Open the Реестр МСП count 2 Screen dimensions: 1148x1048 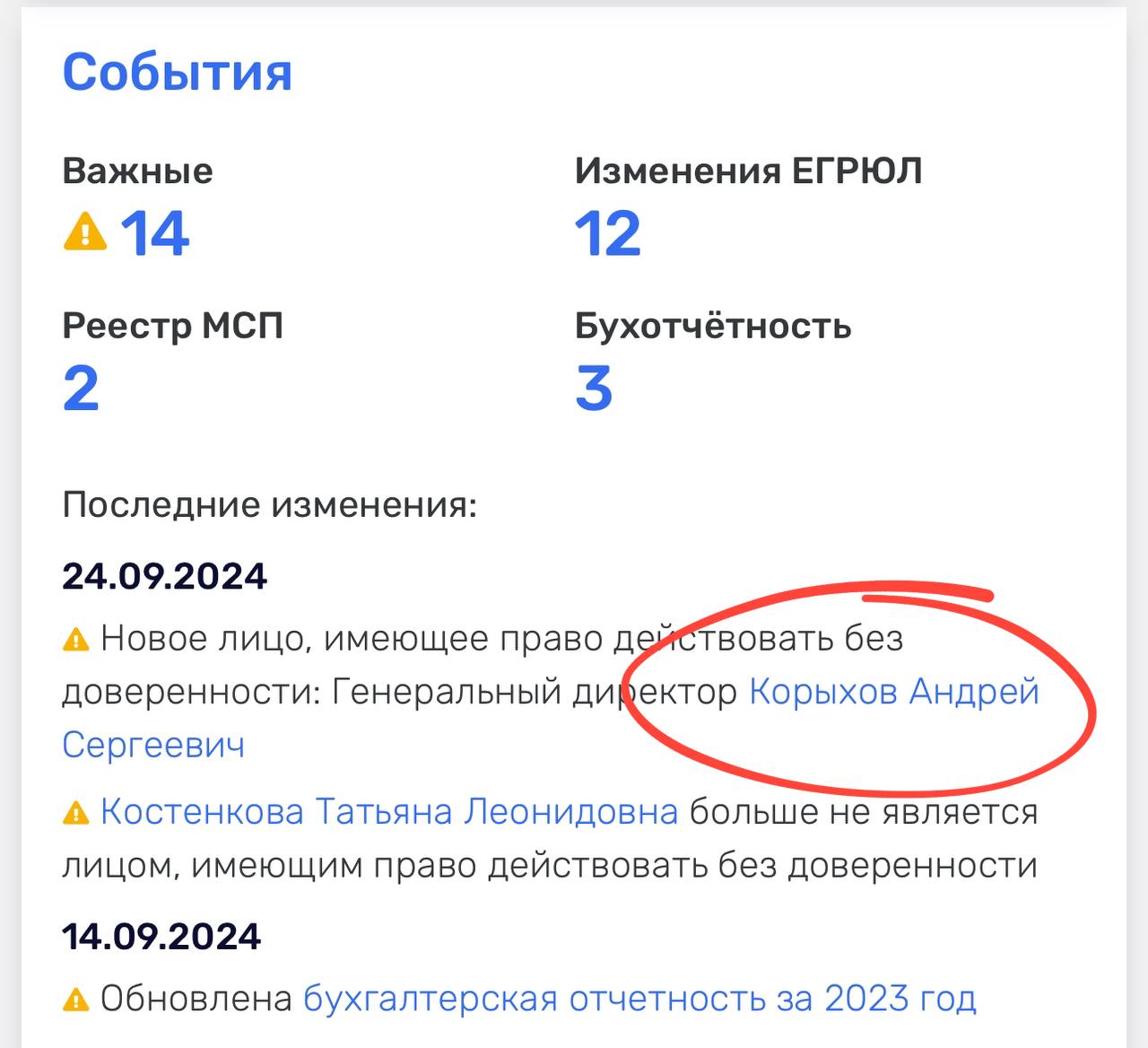coord(81,389)
